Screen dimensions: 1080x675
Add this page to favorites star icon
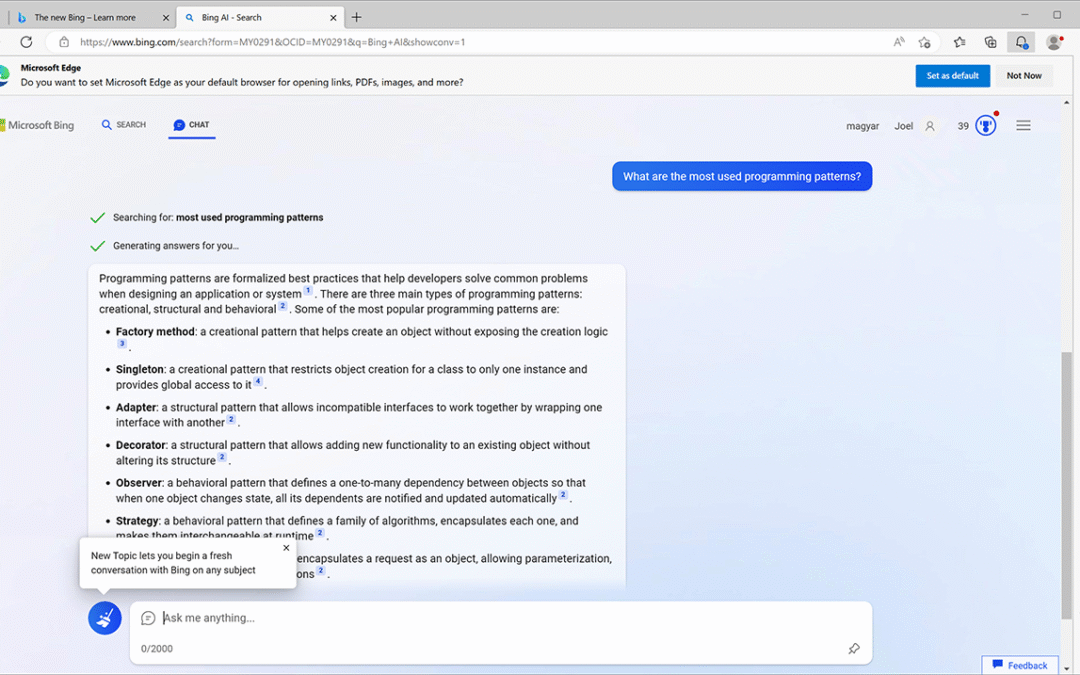coord(925,42)
